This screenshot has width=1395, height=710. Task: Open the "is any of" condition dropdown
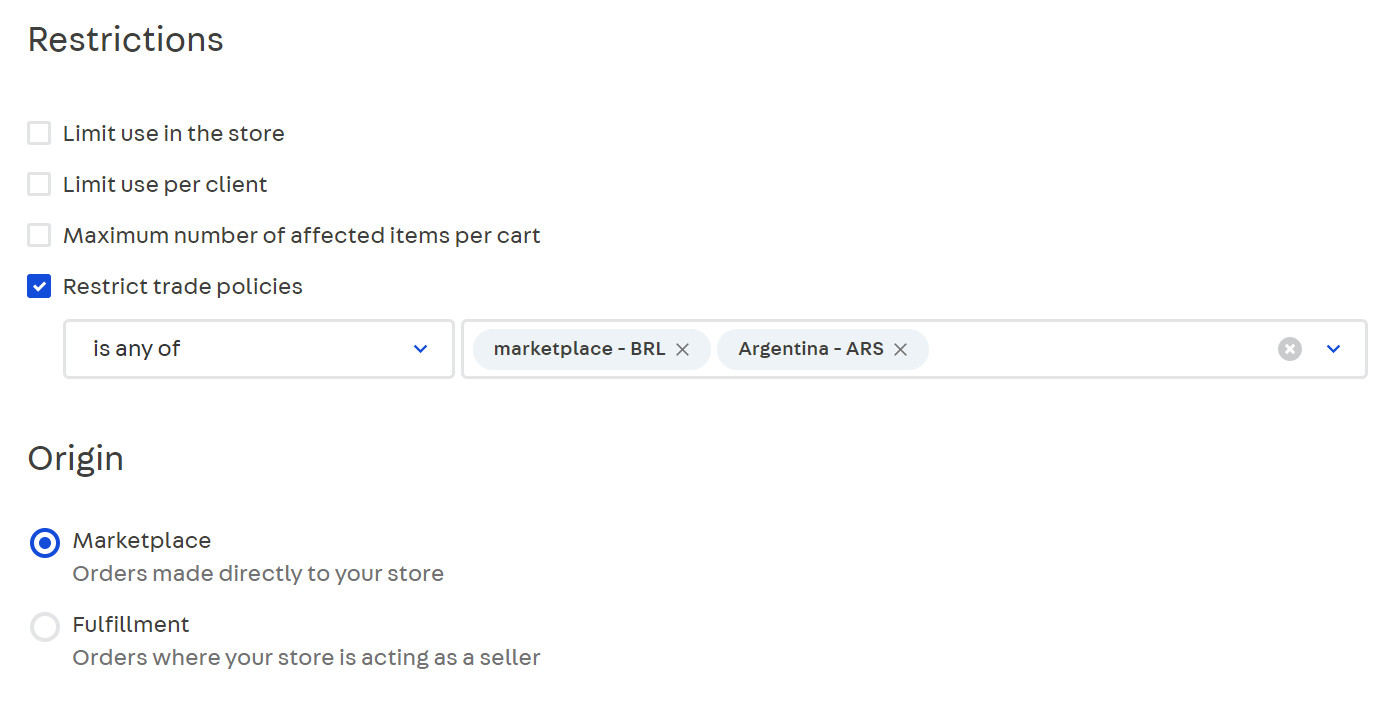258,349
